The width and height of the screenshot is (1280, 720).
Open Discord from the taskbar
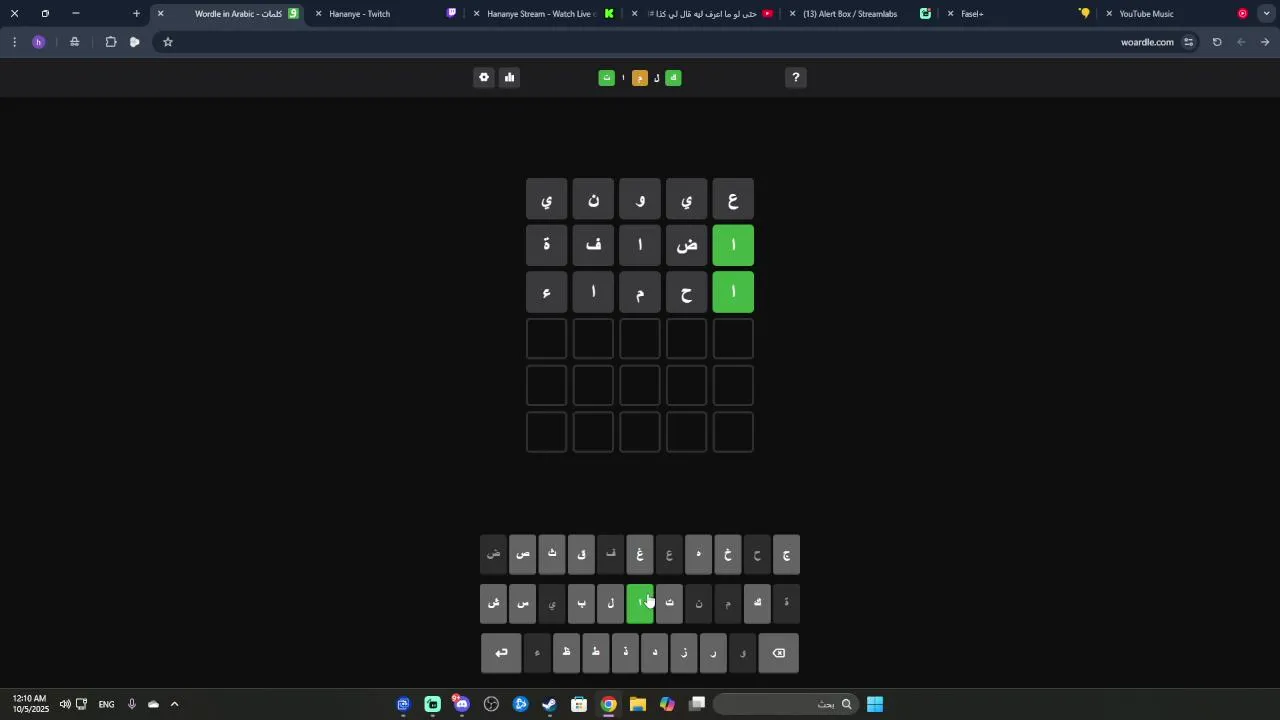(x=462, y=704)
